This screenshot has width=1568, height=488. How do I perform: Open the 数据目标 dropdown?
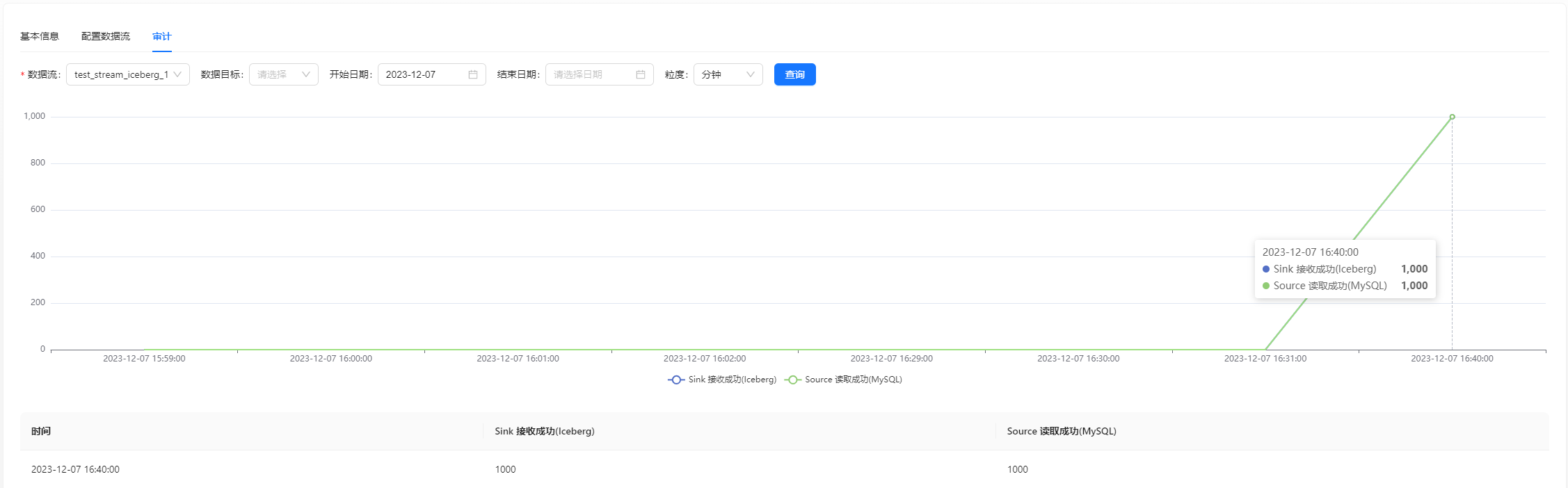coord(284,74)
